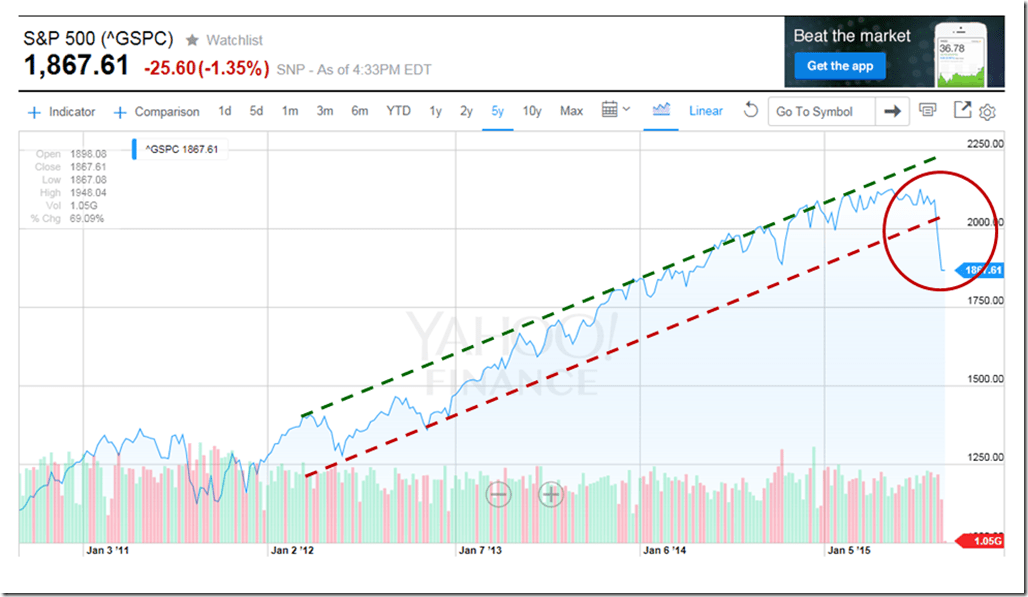Add a Comparison symbol
This screenshot has width=1028, height=597.
(157, 112)
